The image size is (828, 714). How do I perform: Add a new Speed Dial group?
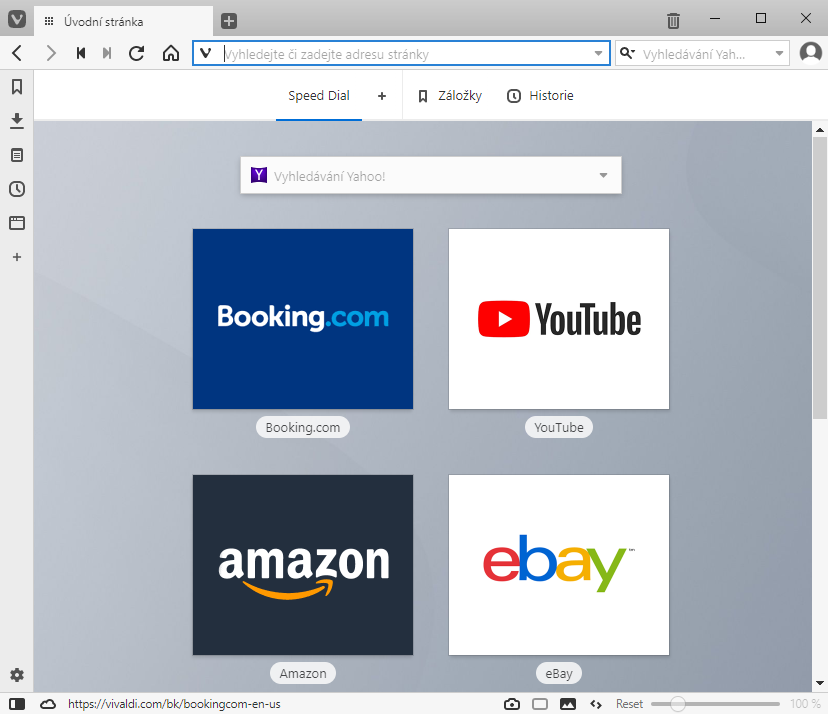click(x=382, y=96)
